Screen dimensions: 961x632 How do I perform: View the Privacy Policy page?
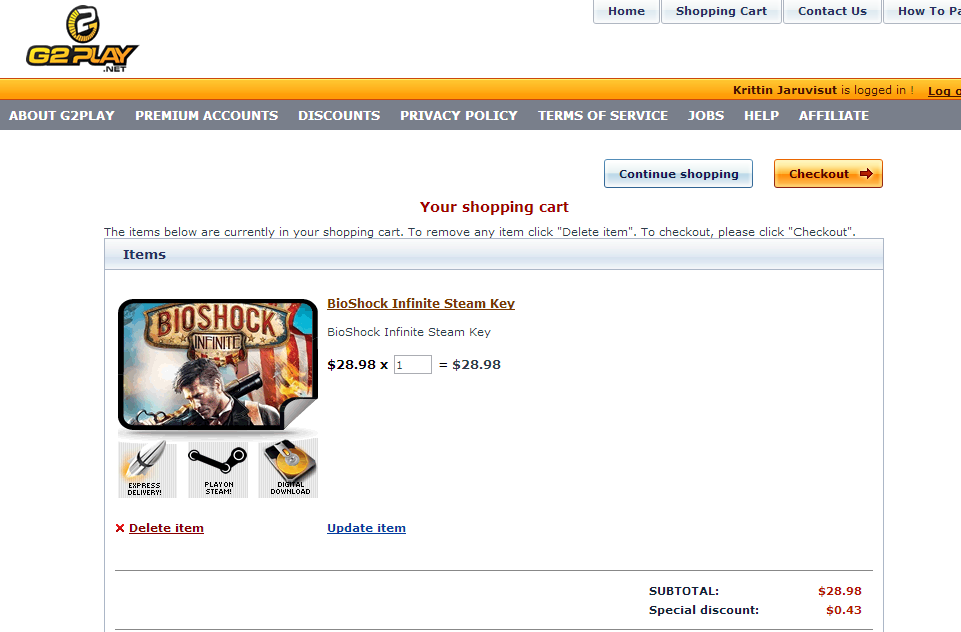point(459,116)
